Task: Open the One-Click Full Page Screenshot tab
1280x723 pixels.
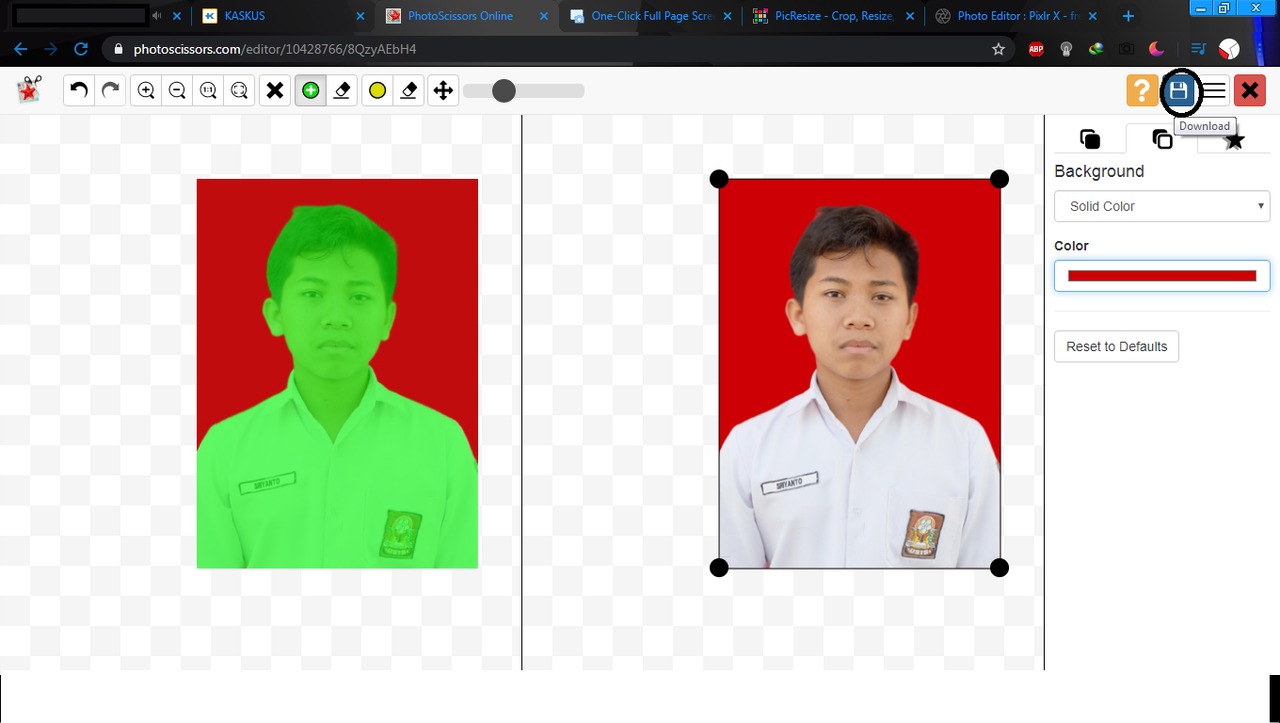Action: click(650, 16)
